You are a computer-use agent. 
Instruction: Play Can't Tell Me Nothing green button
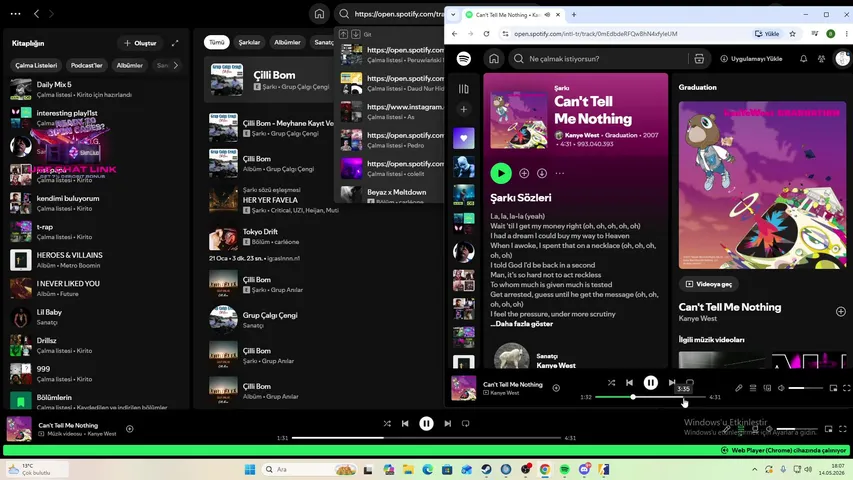(501, 173)
